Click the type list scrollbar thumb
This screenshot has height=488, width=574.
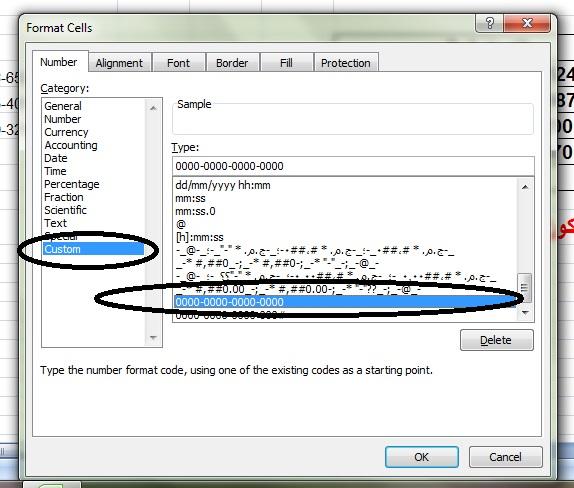525,288
